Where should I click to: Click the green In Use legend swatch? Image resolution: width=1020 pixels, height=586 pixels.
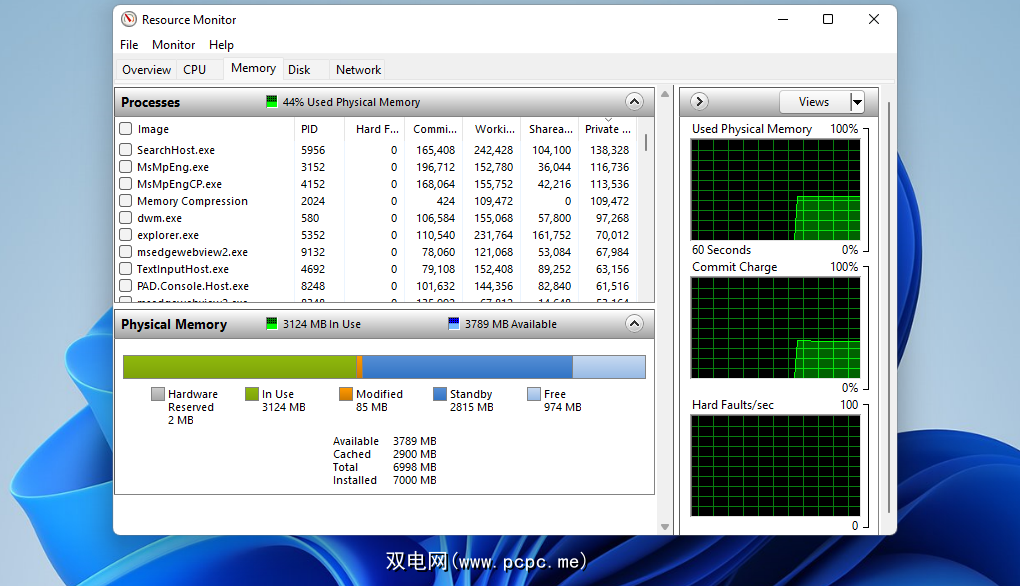(252, 393)
